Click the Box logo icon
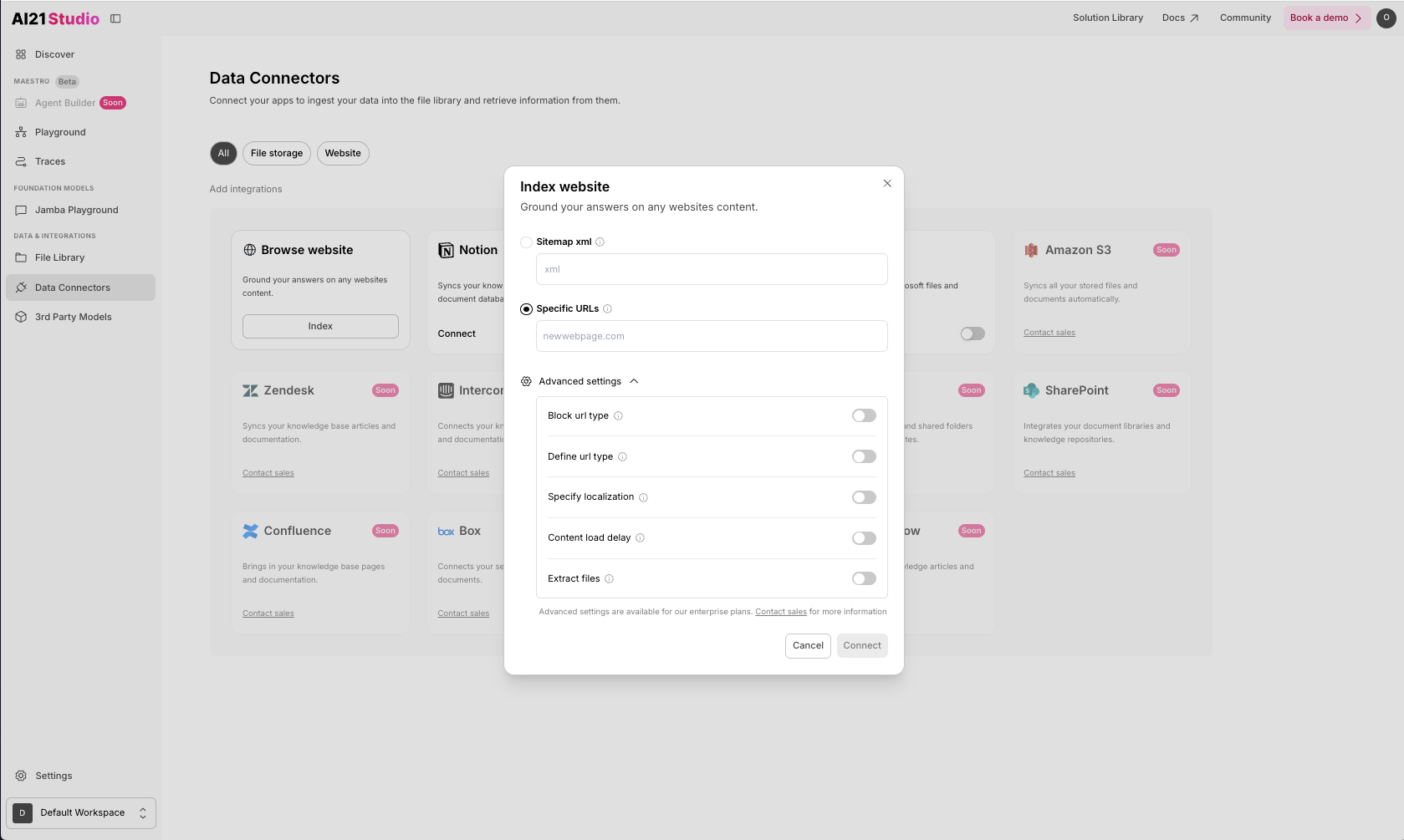Screen dimensions: 1404x840 tap(447, 532)
